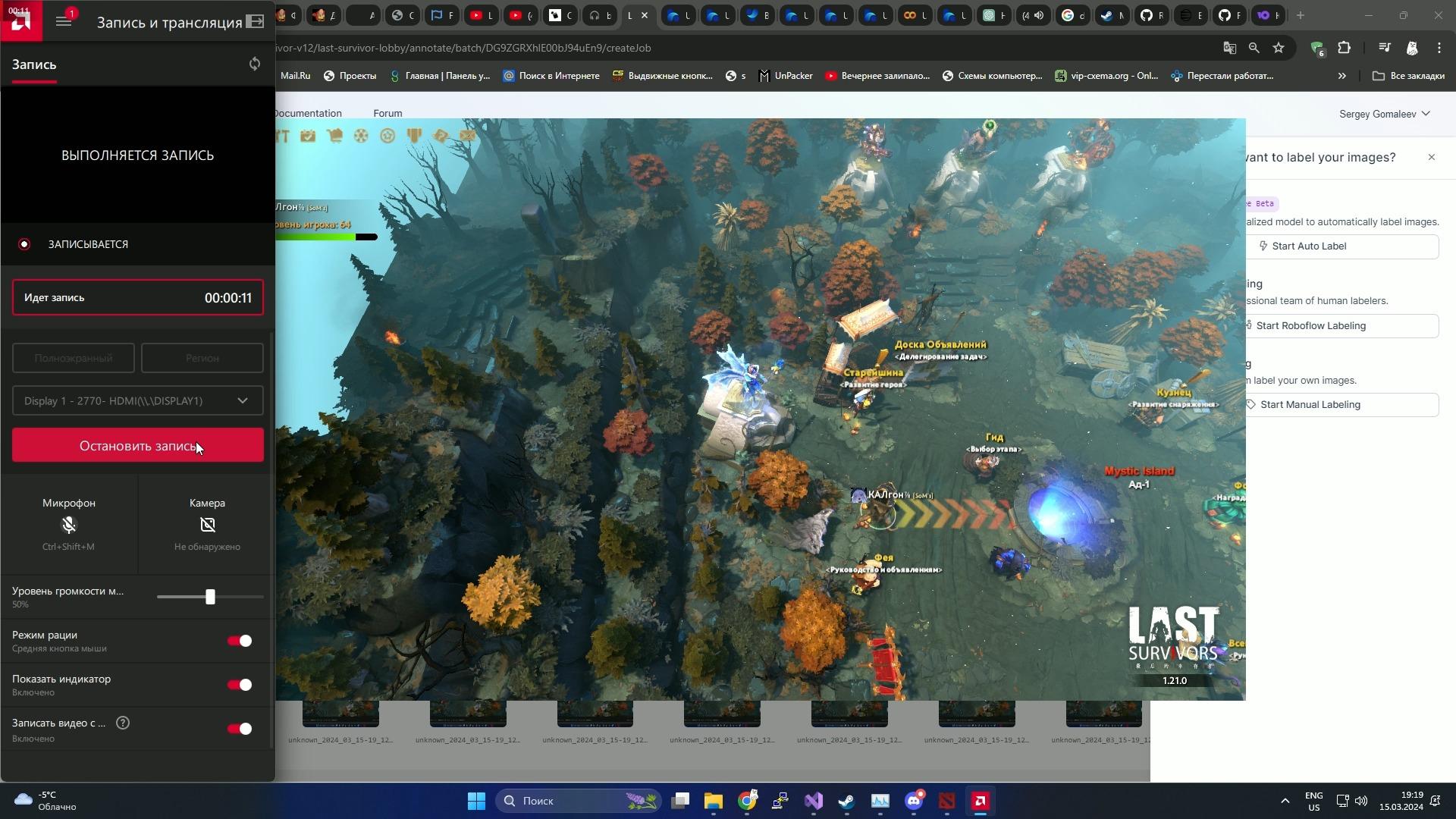Open help icon next to Записать видео с

[123, 723]
